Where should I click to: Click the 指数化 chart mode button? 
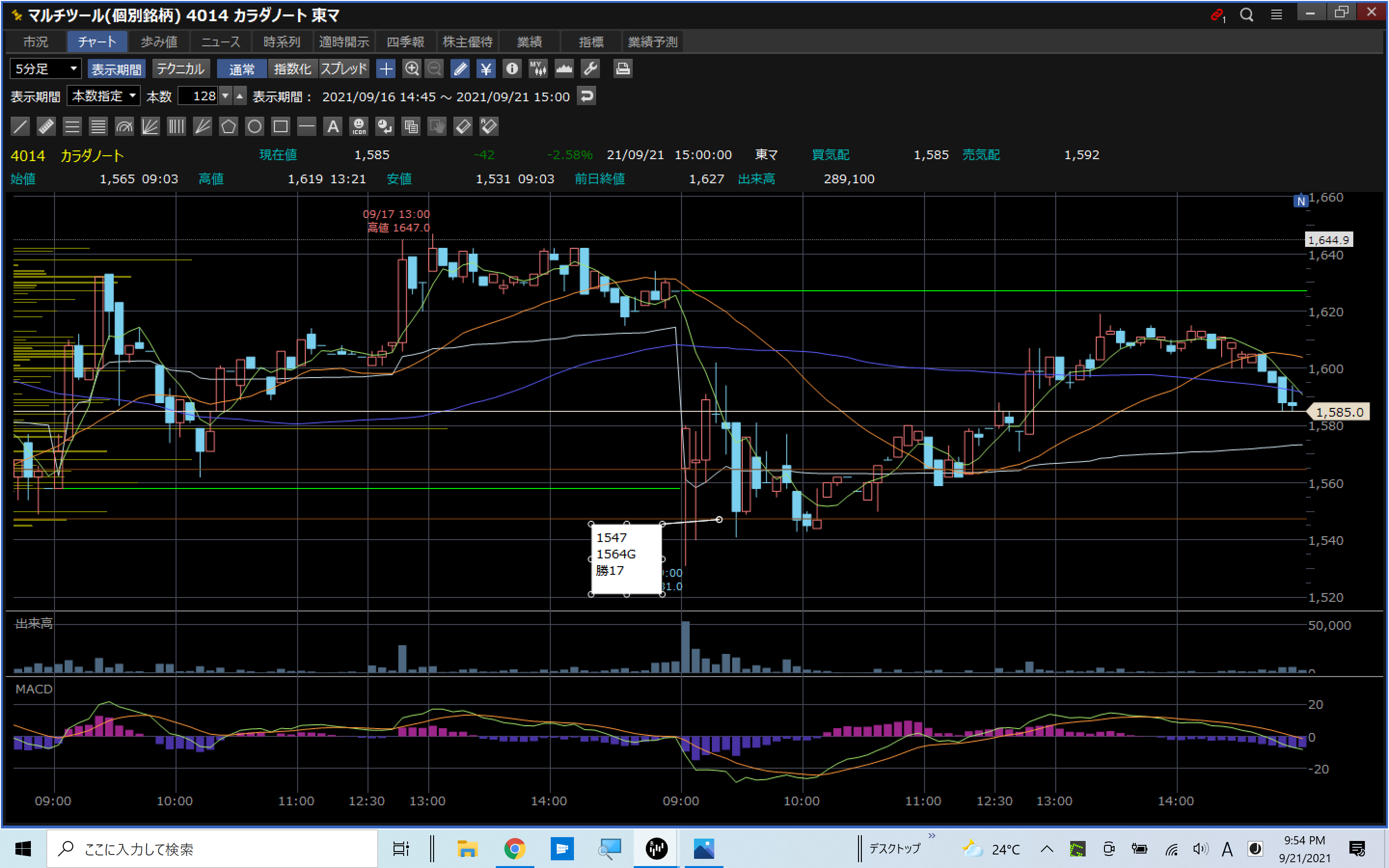pyautogui.click(x=292, y=69)
